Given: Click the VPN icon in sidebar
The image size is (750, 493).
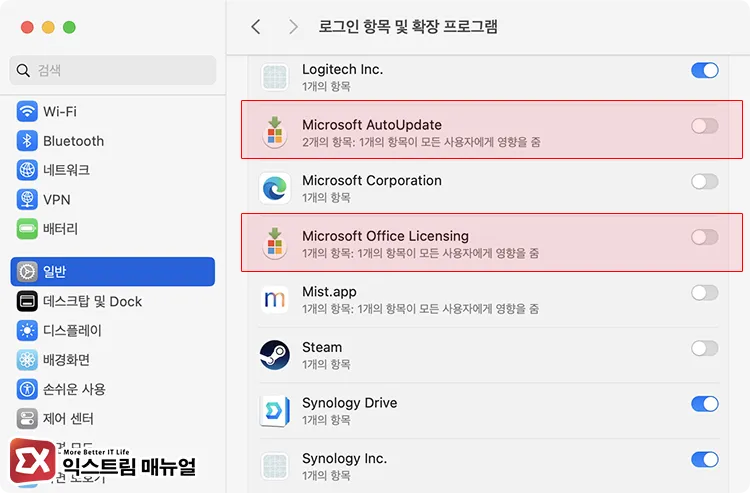Looking at the screenshot, I should coord(27,199).
